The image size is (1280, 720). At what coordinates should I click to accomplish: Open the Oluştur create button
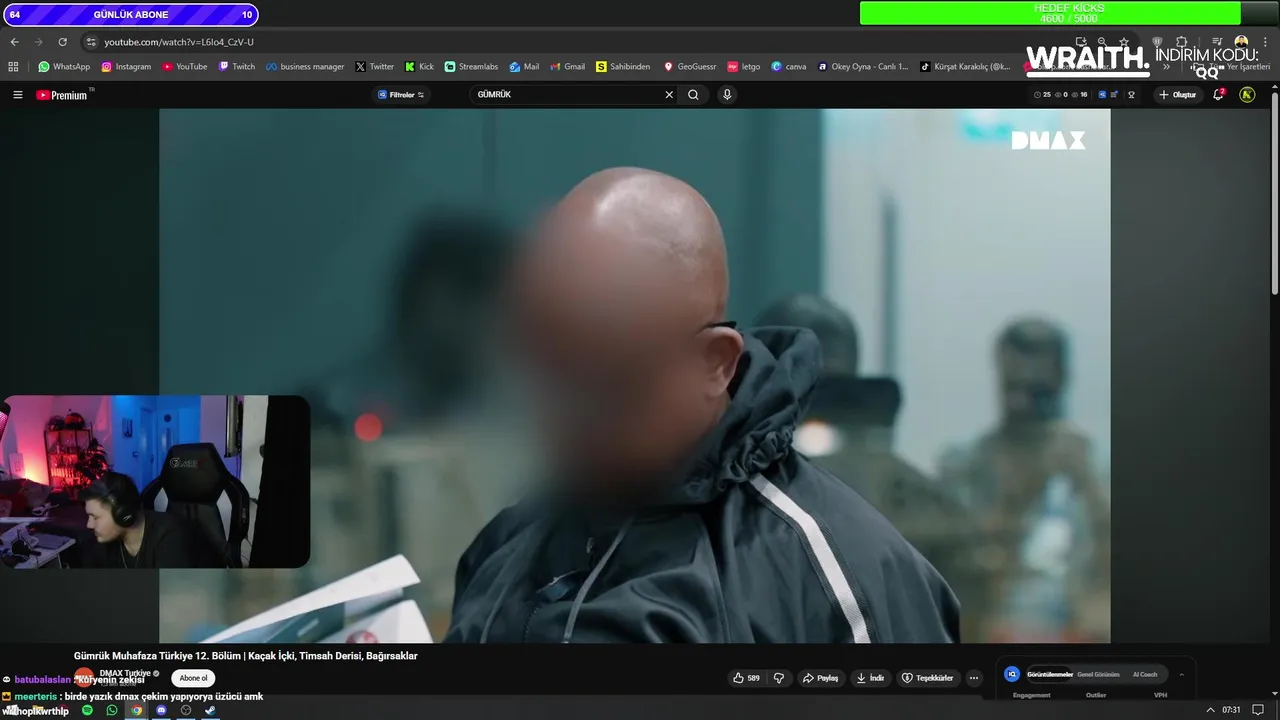point(1178,95)
